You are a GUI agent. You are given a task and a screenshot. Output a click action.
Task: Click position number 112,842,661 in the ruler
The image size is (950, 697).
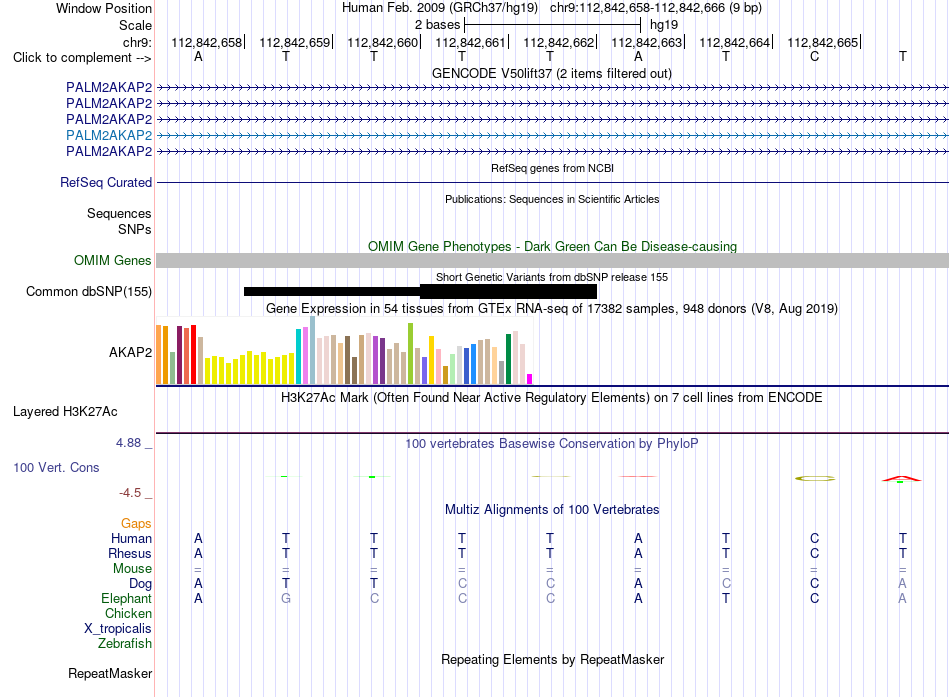pyautogui.click(x=470, y=42)
